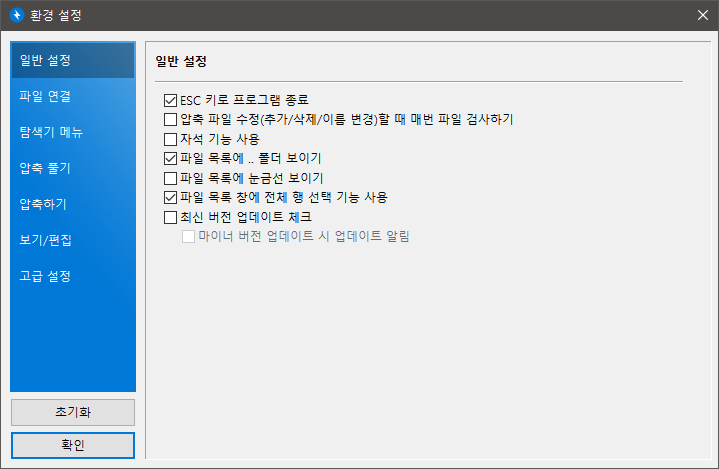
Task: Uncheck ESC 키로 프로그램 종료
Action: pyautogui.click(x=171, y=100)
